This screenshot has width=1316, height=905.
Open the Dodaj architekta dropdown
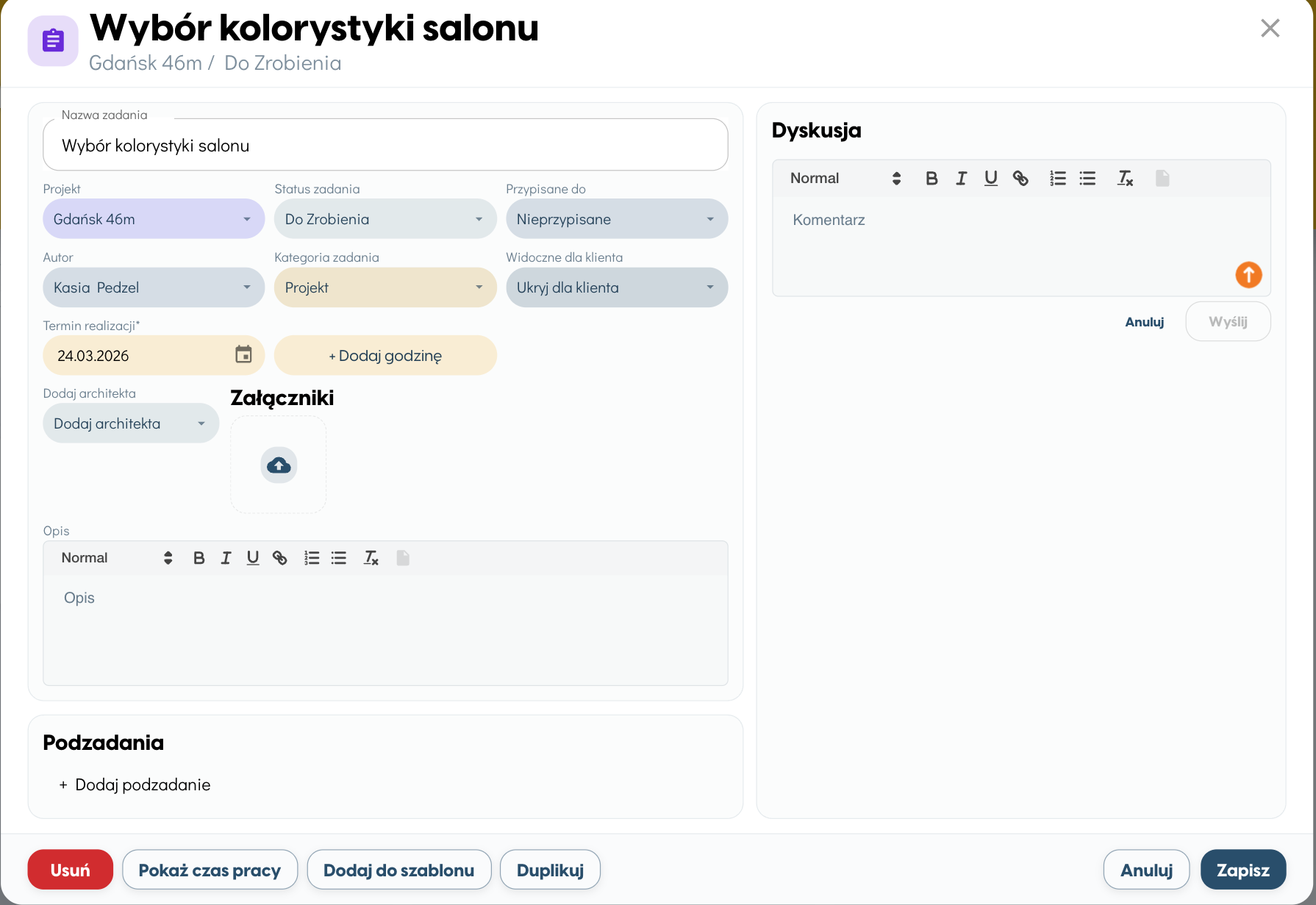pos(131,423)
